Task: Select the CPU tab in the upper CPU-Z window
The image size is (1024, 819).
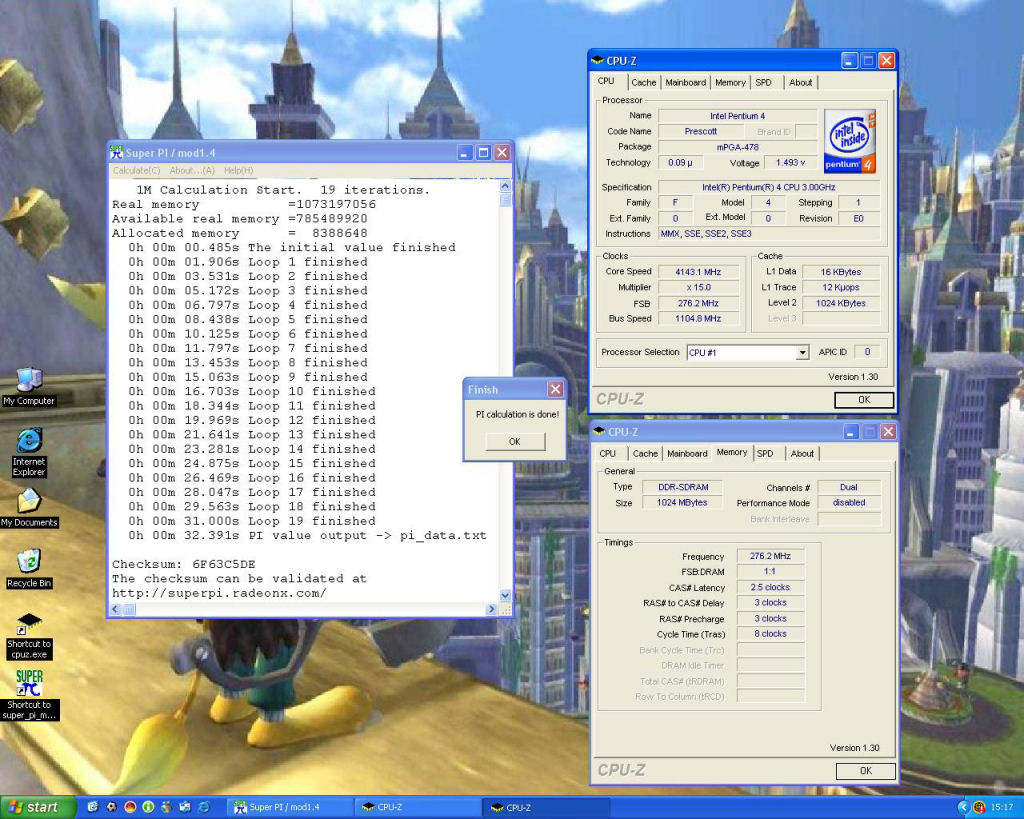Action: click(x=607, y=81)
